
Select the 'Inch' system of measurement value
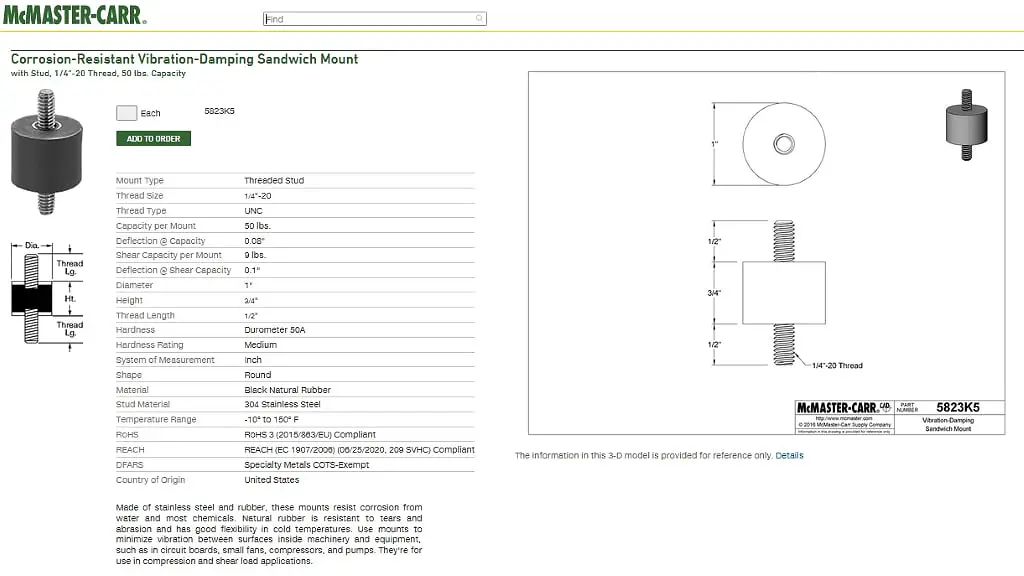253,359
